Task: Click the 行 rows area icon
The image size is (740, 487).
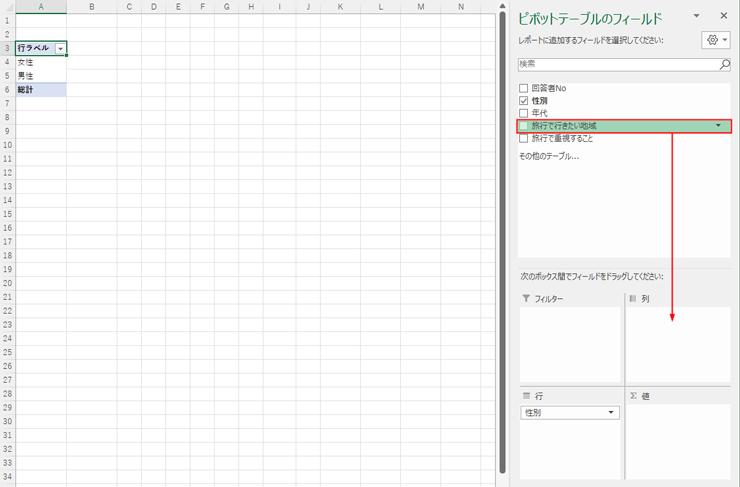Action: (x=526, y=396)
